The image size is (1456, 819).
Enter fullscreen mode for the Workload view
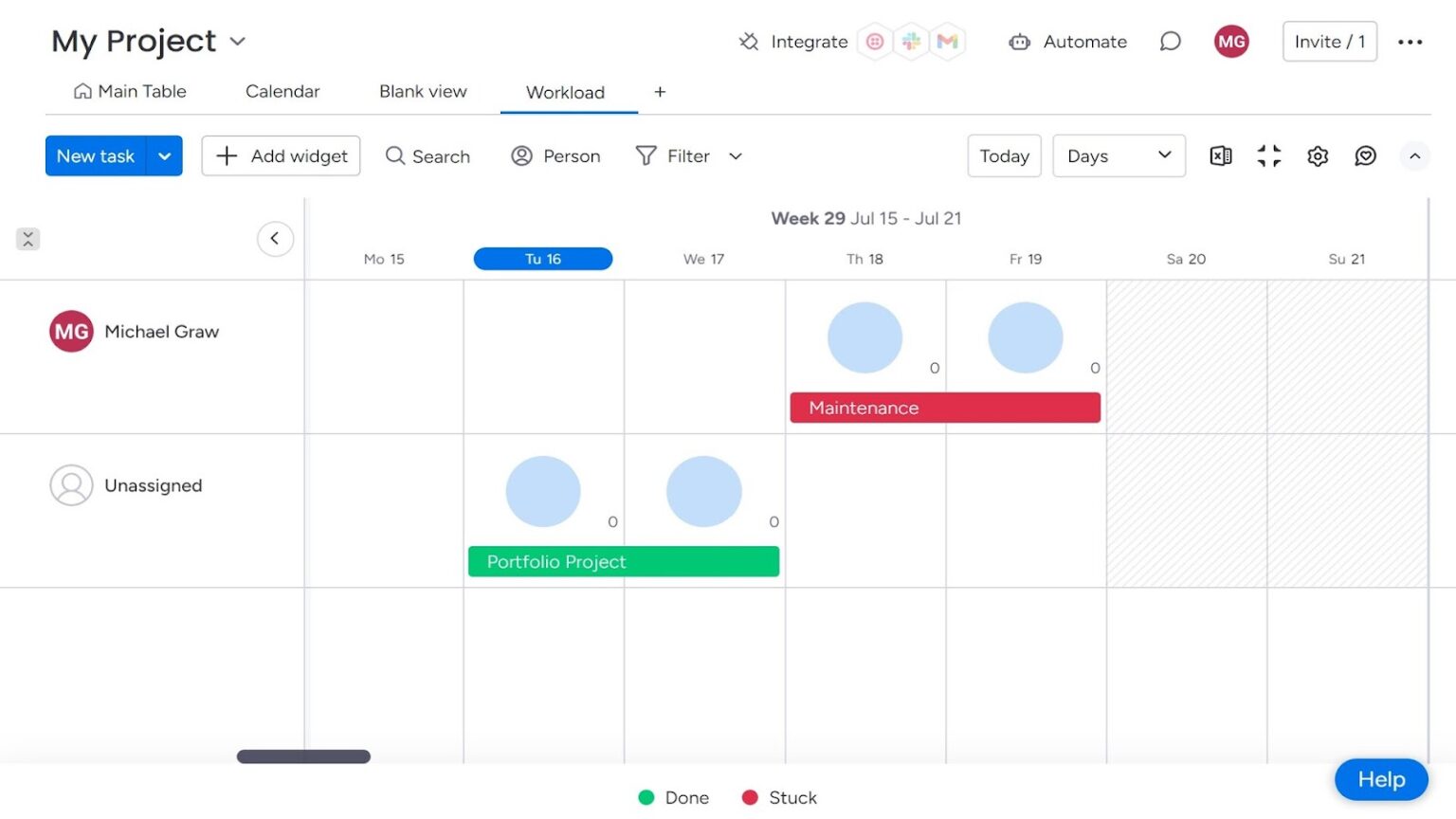[1269, 155]
